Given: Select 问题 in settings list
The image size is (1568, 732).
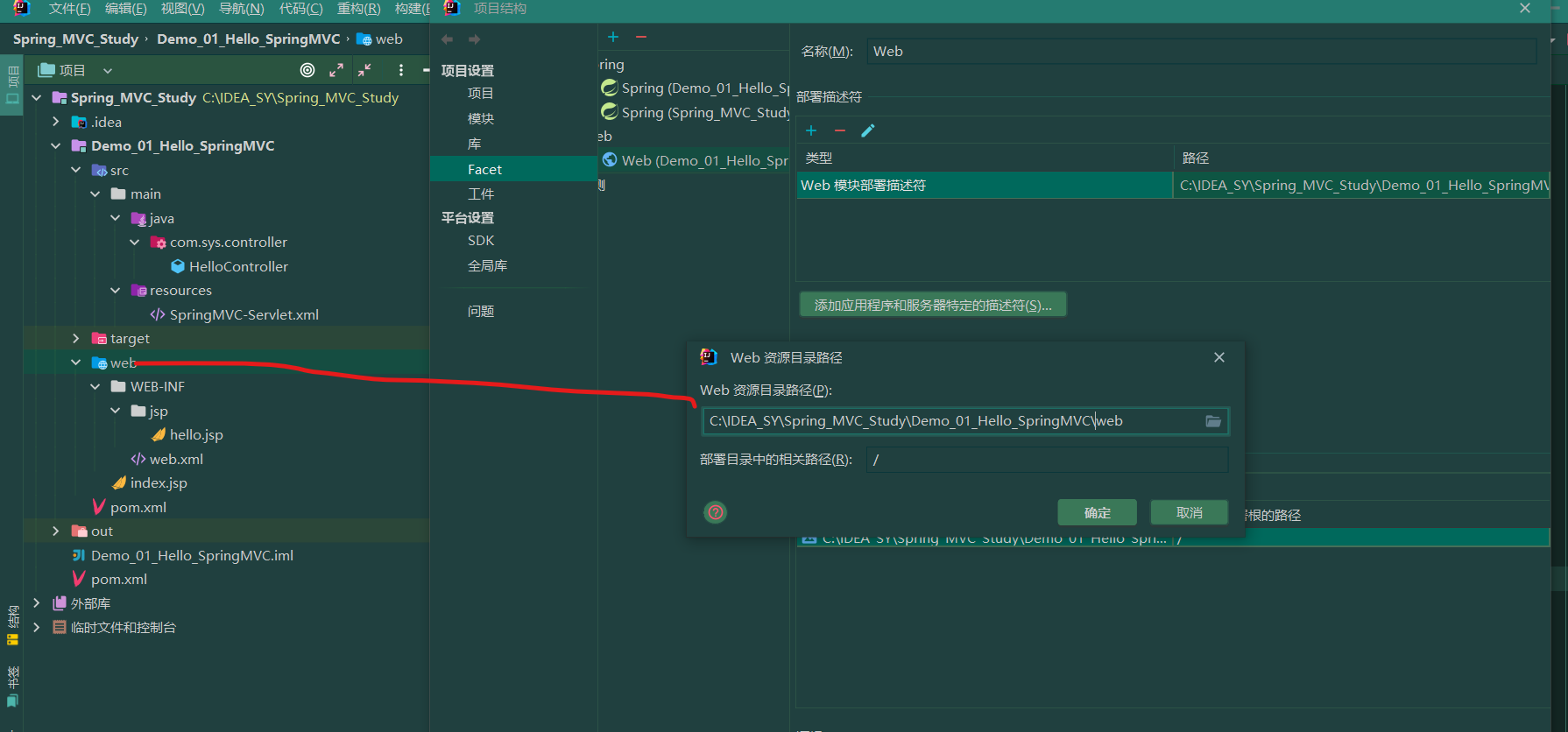Looking at the screenshot, I should click(481, 311).
